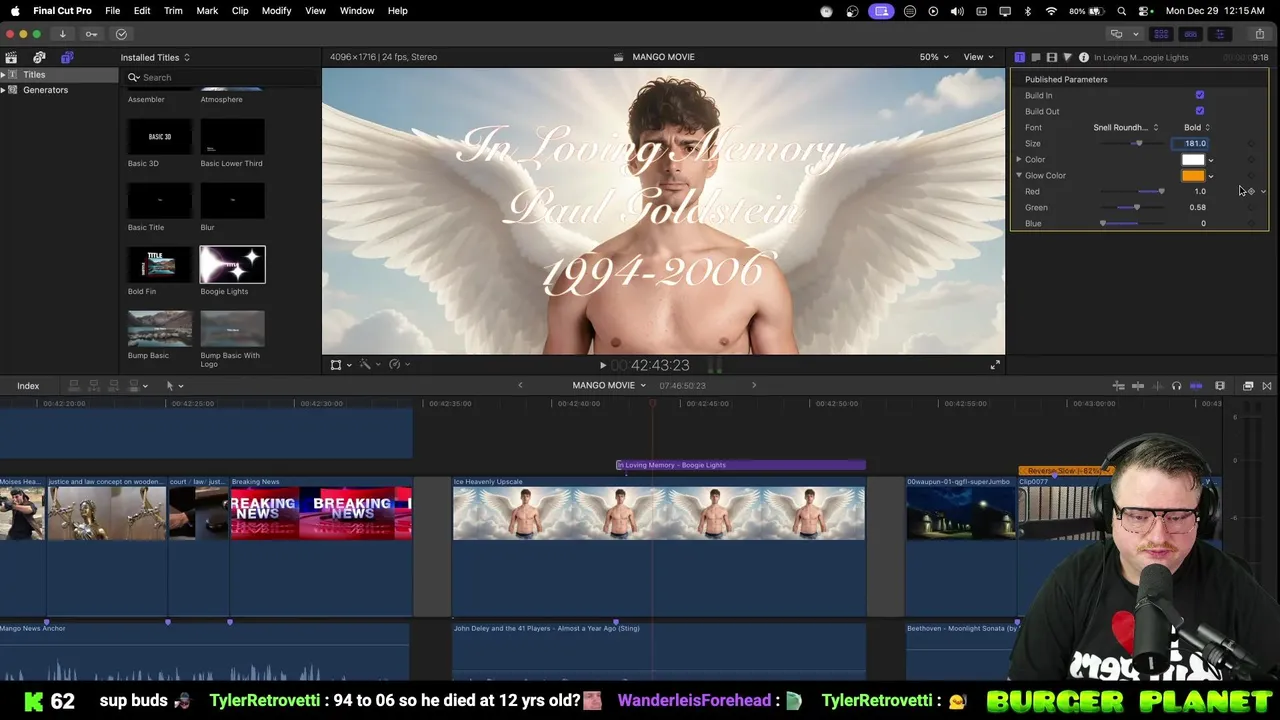
Task: Open the Transform tool menu in viewer
Action: click(x=340, y=365)
